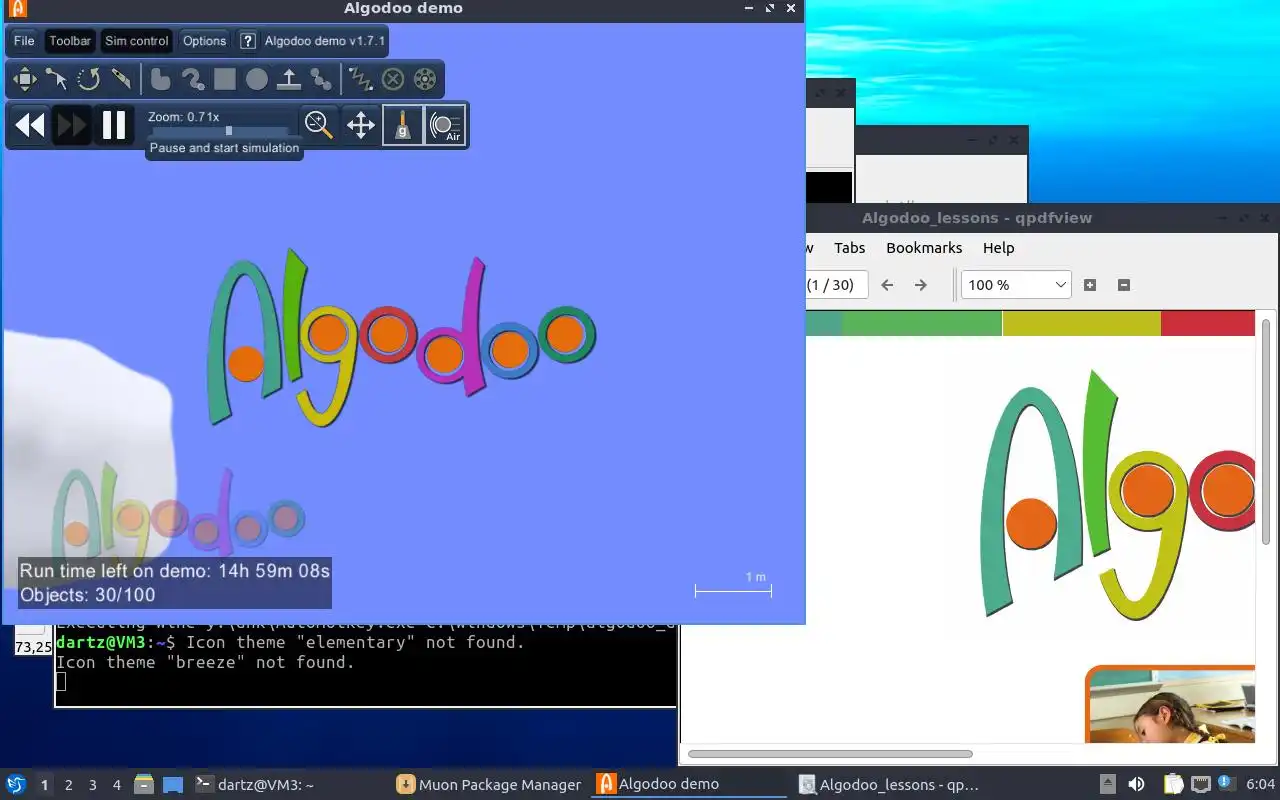Select the Fixate tool
1280x800 pixels.
(x=393, y=79)
